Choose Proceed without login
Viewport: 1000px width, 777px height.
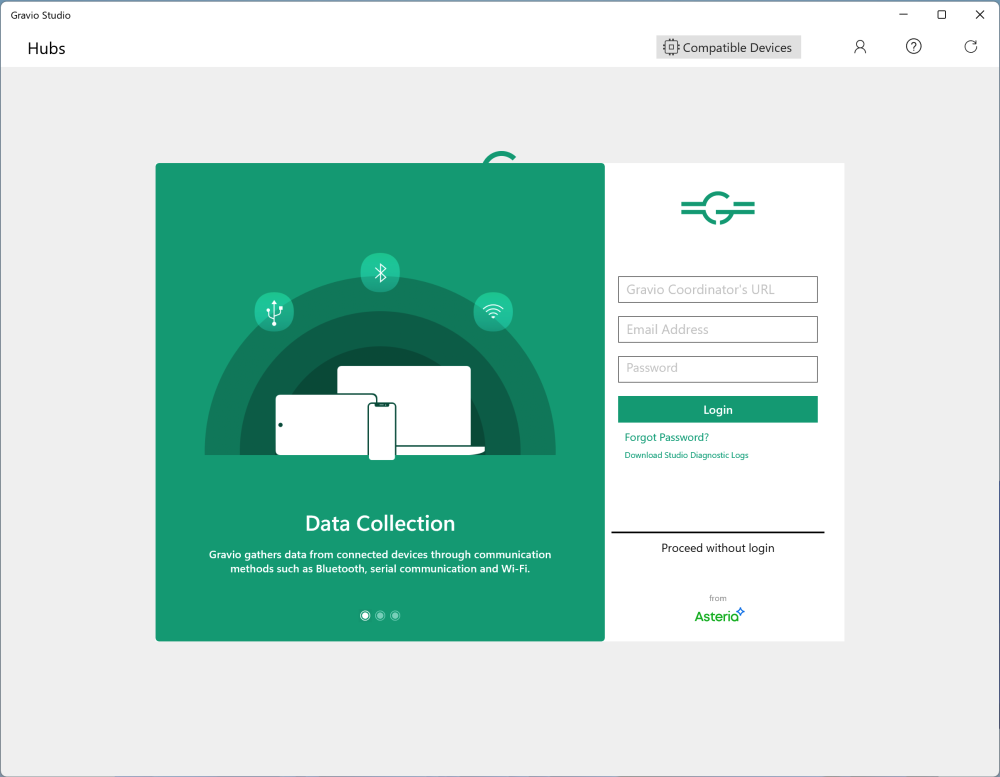click(x=717, y=548)
